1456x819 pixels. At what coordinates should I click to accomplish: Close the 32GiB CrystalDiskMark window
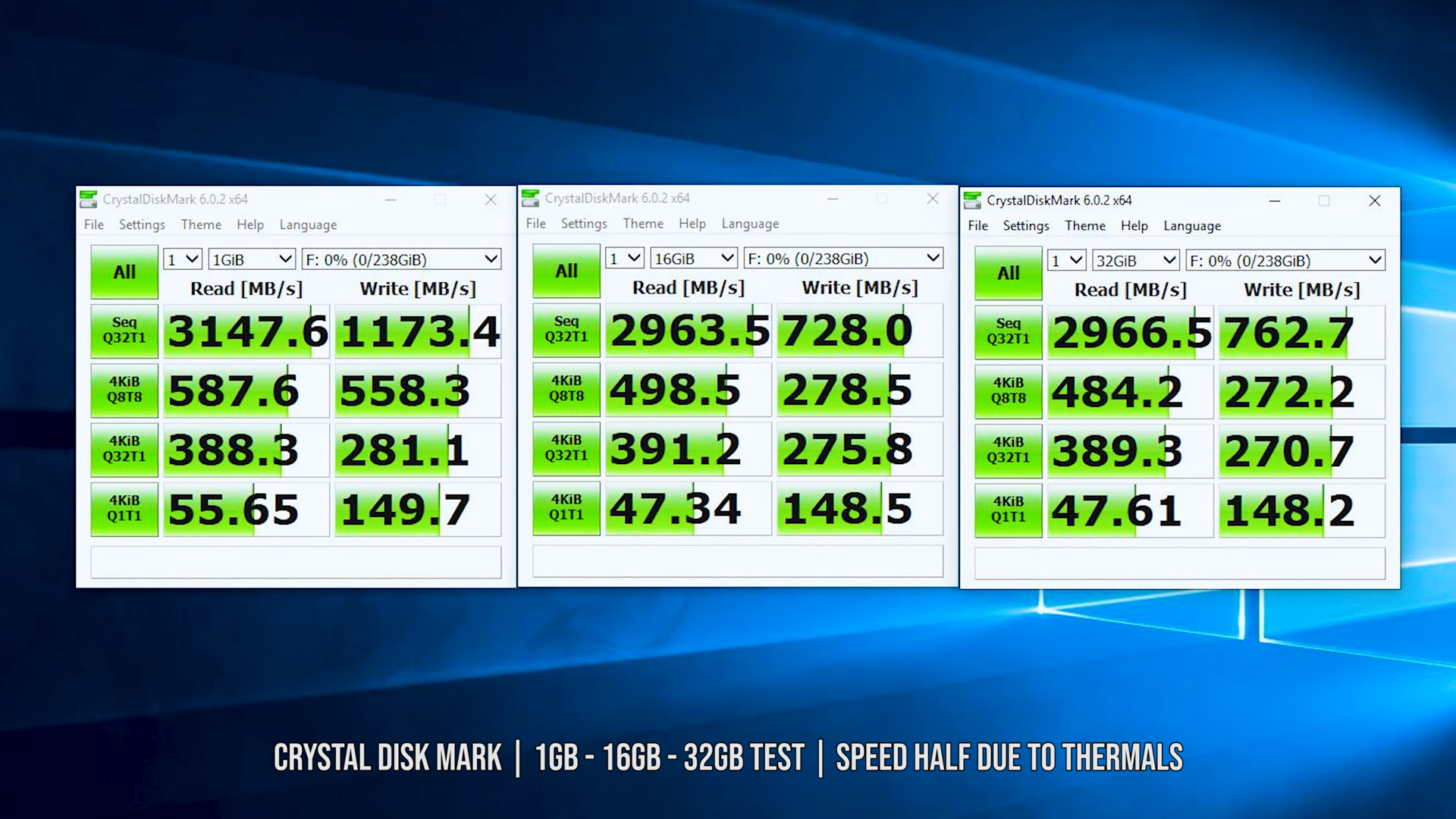pyautogui.click(x=1375, y=201)
